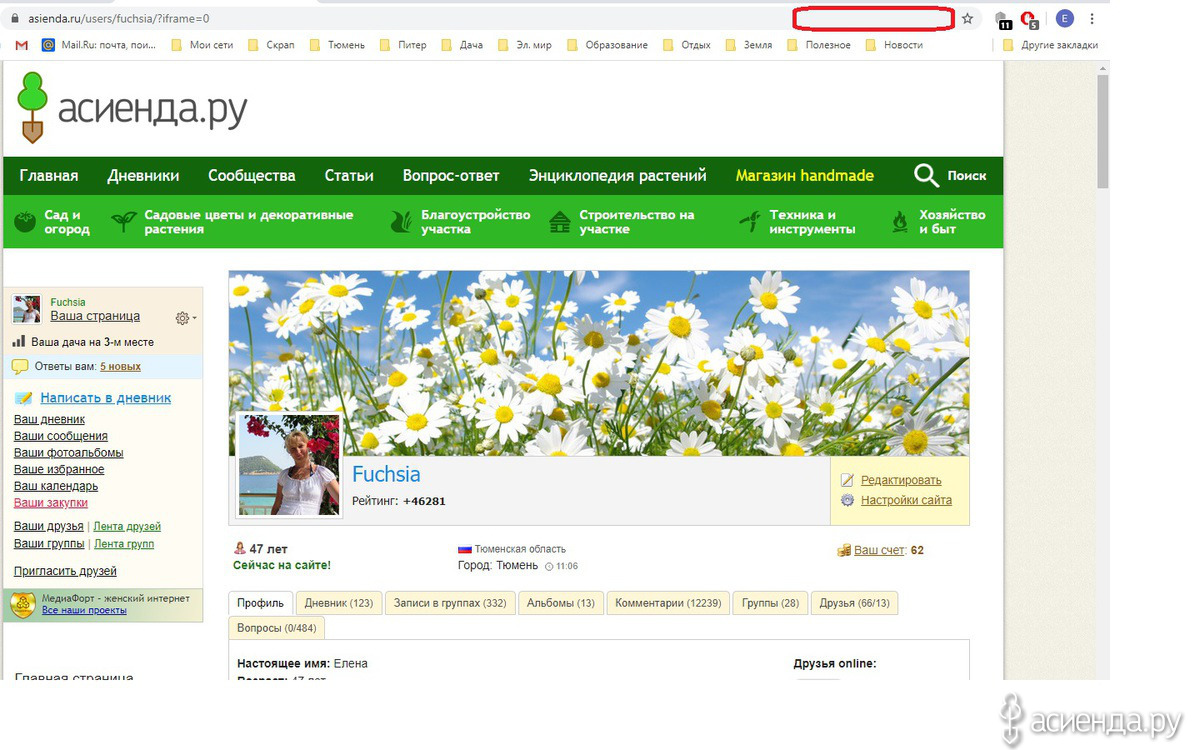Open the Пригласить друзей link

pos(65,571)
